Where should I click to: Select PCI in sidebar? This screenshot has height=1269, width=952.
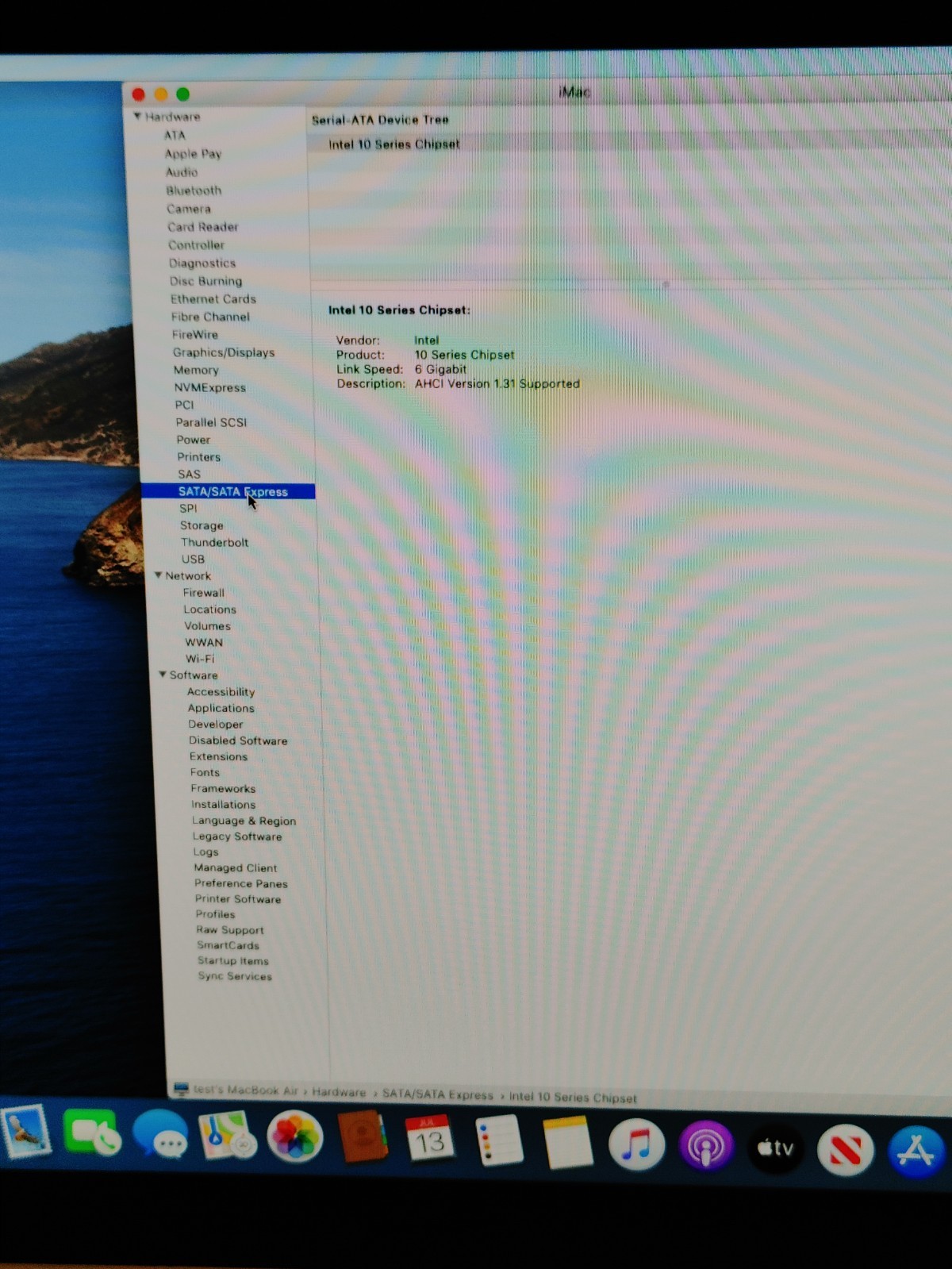pyautogui.click(x=184, y=405)
